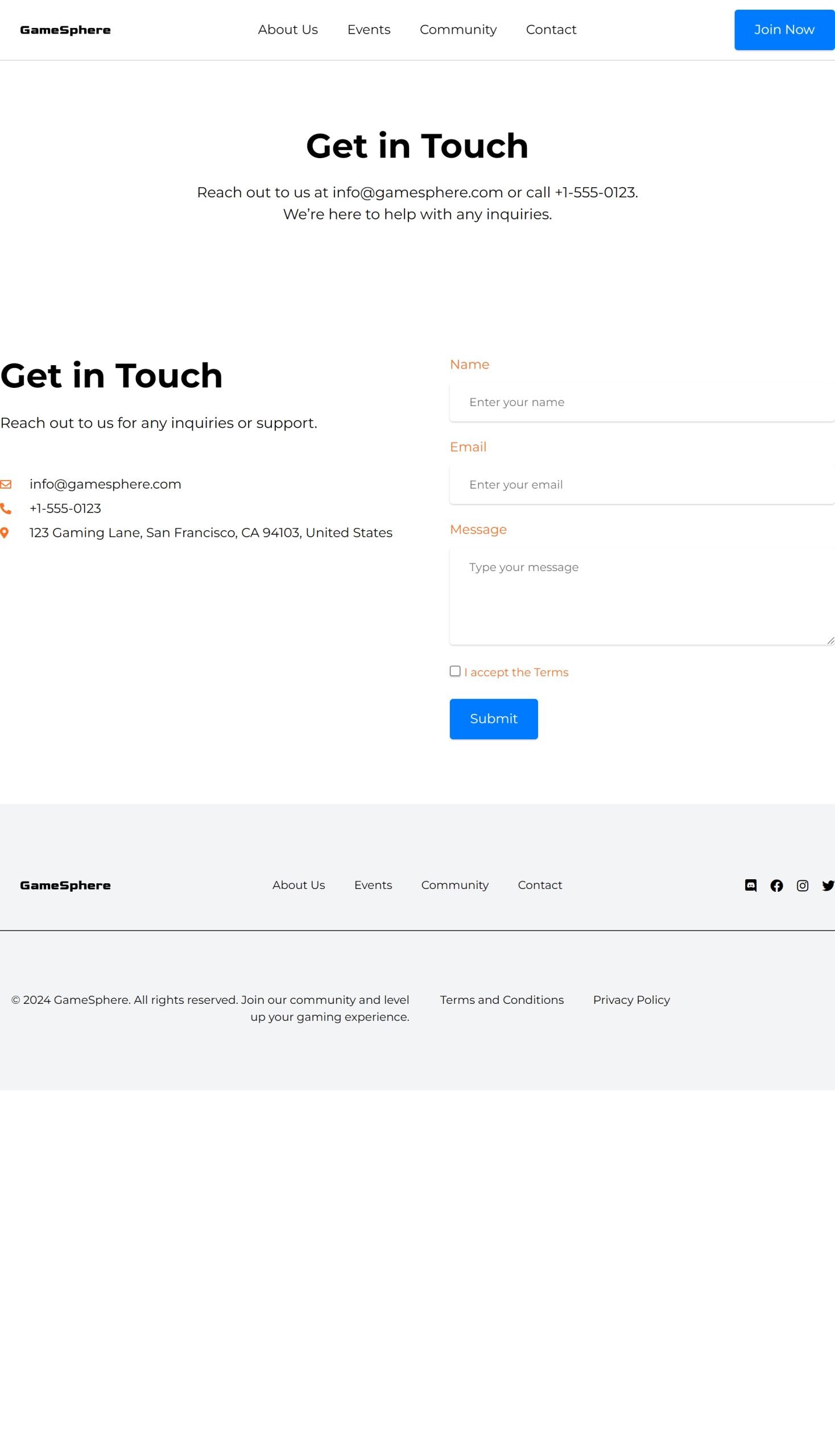This screenshot has height=1456, width=835.
Task: Focus the Email input field
Action: click(x=642, y=485)
